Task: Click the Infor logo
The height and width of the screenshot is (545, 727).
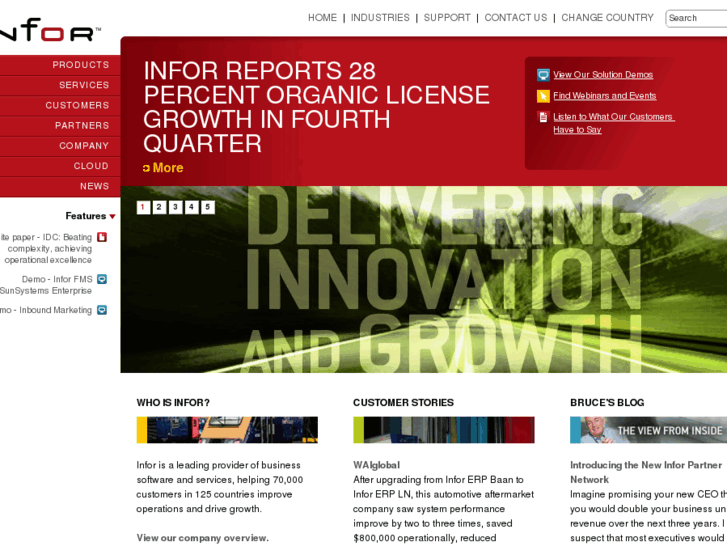Action: coord(49,30)
